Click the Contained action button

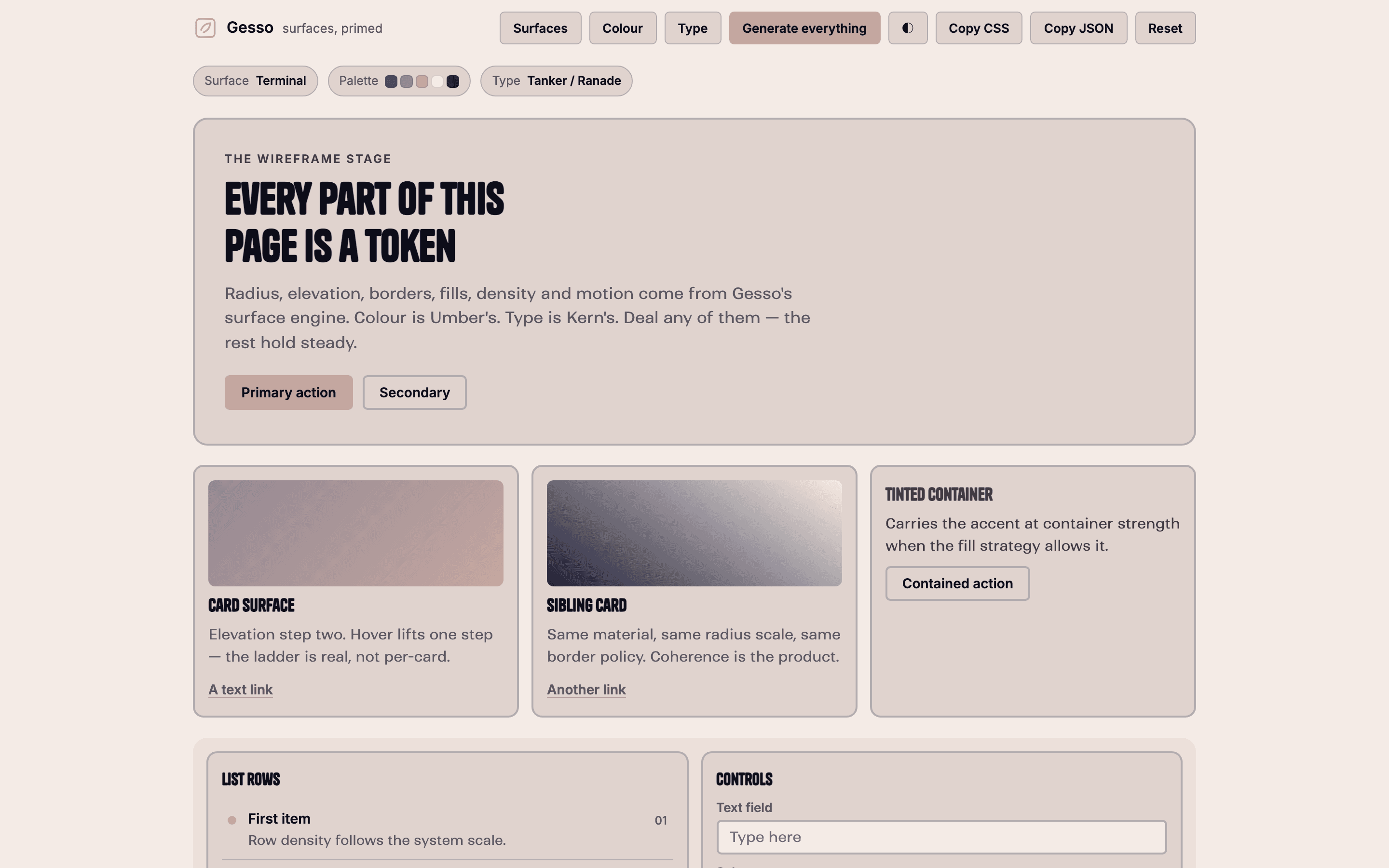(957, 584)
